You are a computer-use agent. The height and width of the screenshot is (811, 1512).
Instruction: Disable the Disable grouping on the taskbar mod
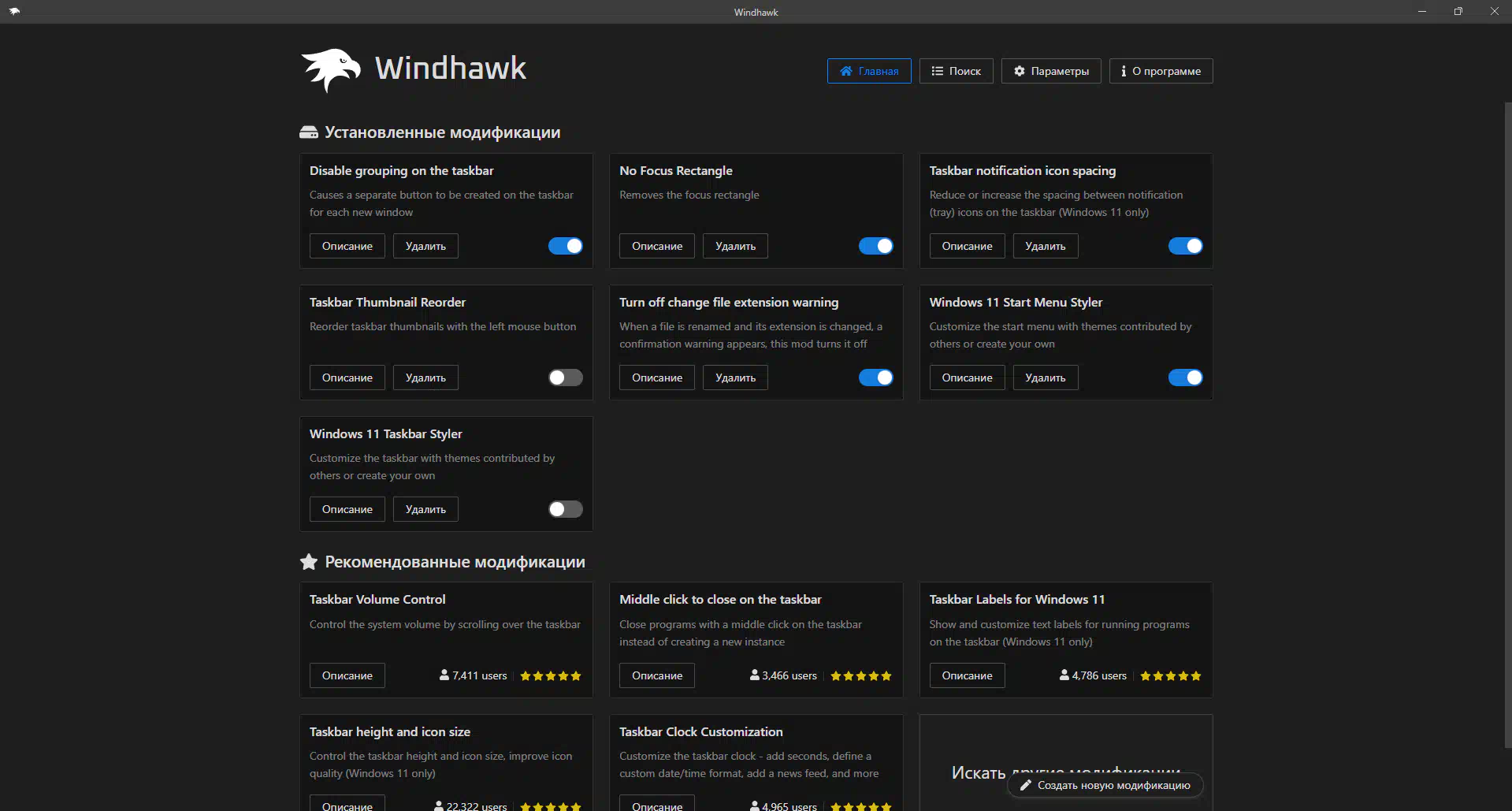(x=566, y=246)
